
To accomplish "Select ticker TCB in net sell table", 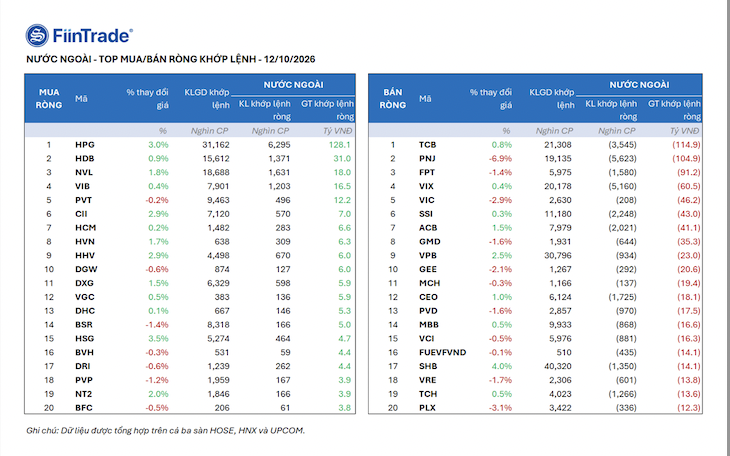I will point(427,145).
